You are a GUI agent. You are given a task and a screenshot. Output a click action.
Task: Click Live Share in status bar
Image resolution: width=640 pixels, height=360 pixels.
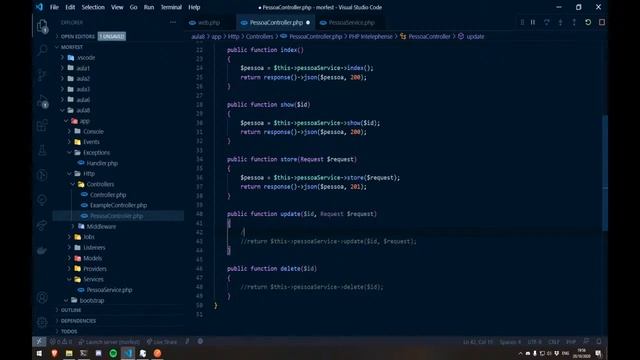162,341
